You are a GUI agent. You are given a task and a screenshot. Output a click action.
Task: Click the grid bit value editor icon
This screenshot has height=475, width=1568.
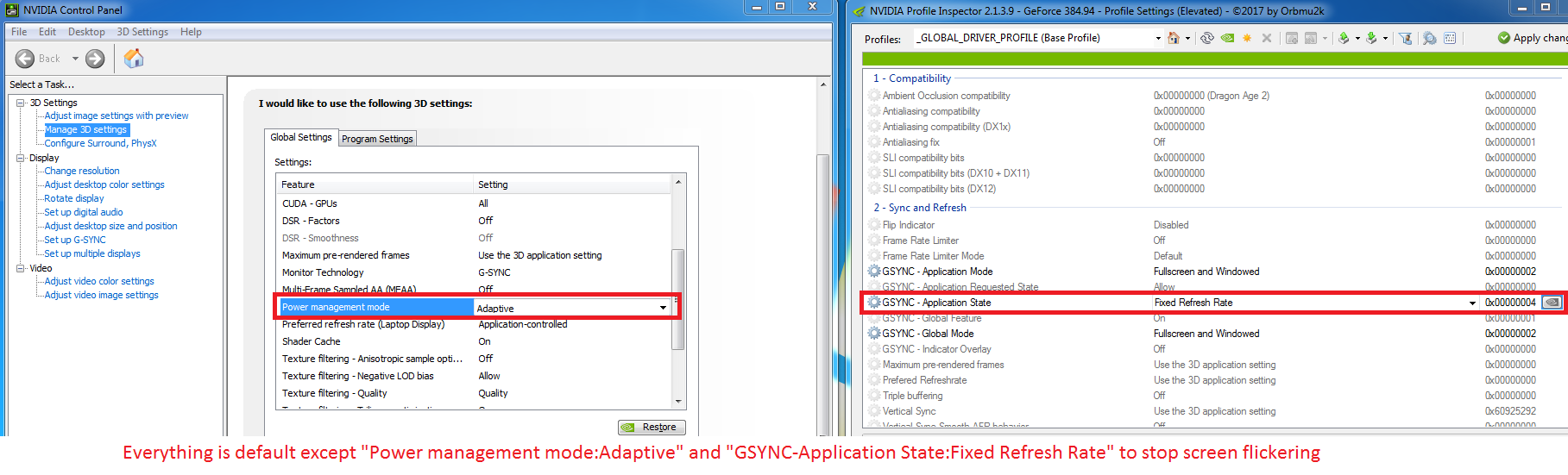[1450, 38]
